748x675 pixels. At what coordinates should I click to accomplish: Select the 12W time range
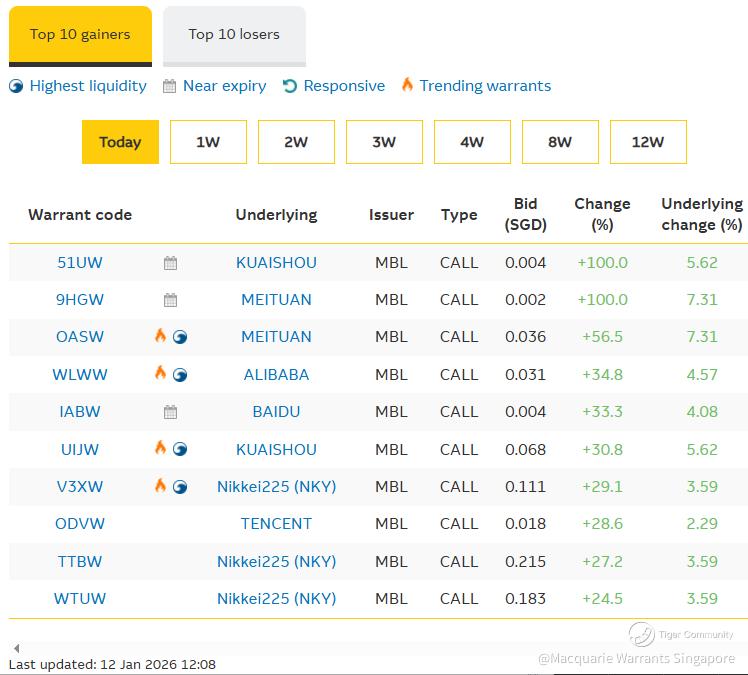[648, 142]
